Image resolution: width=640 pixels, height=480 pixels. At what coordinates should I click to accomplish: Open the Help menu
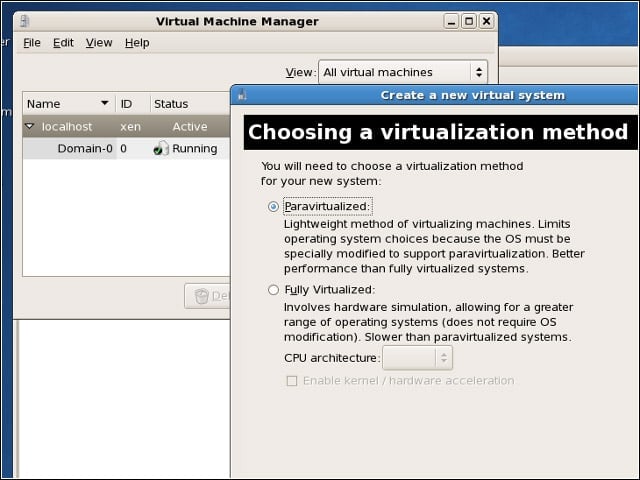(137, 43)
